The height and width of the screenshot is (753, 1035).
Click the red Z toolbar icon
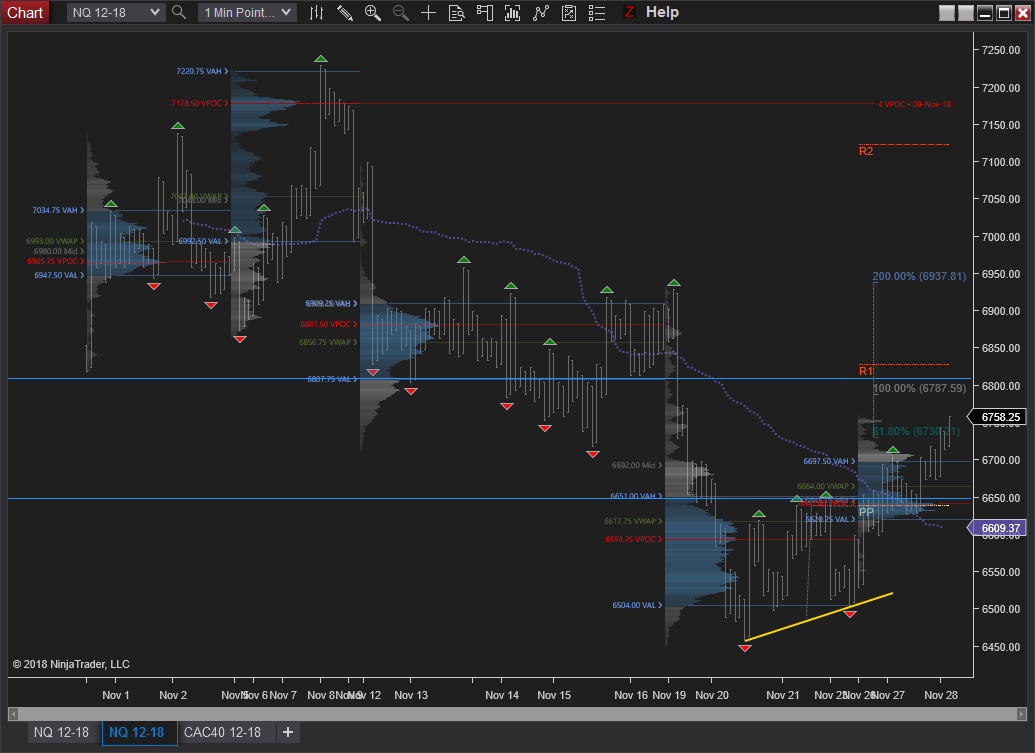tap(629, 12)
